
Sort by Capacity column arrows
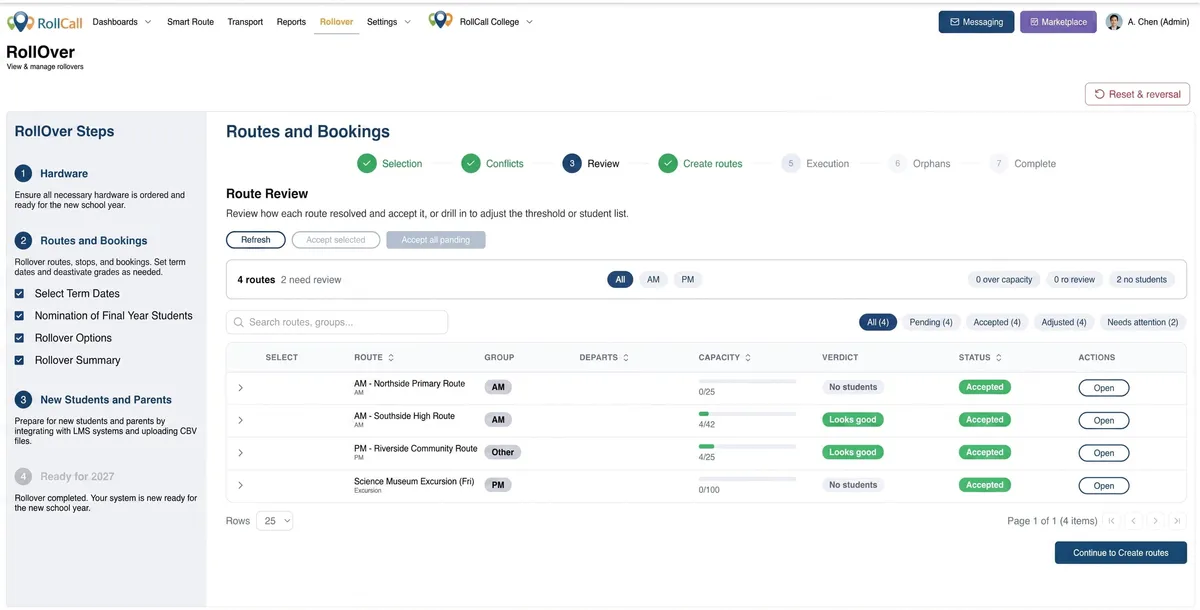[x=748, y=357]
